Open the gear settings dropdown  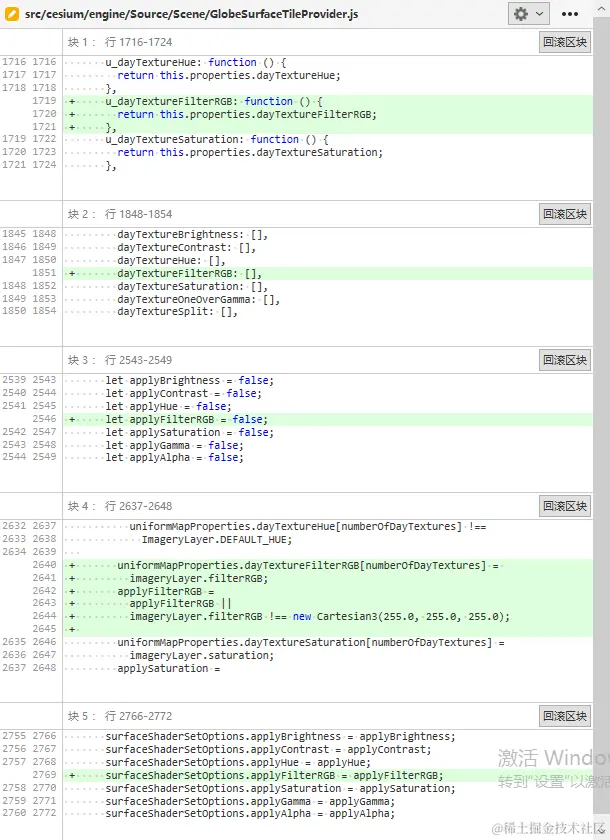tap(528, 14)
